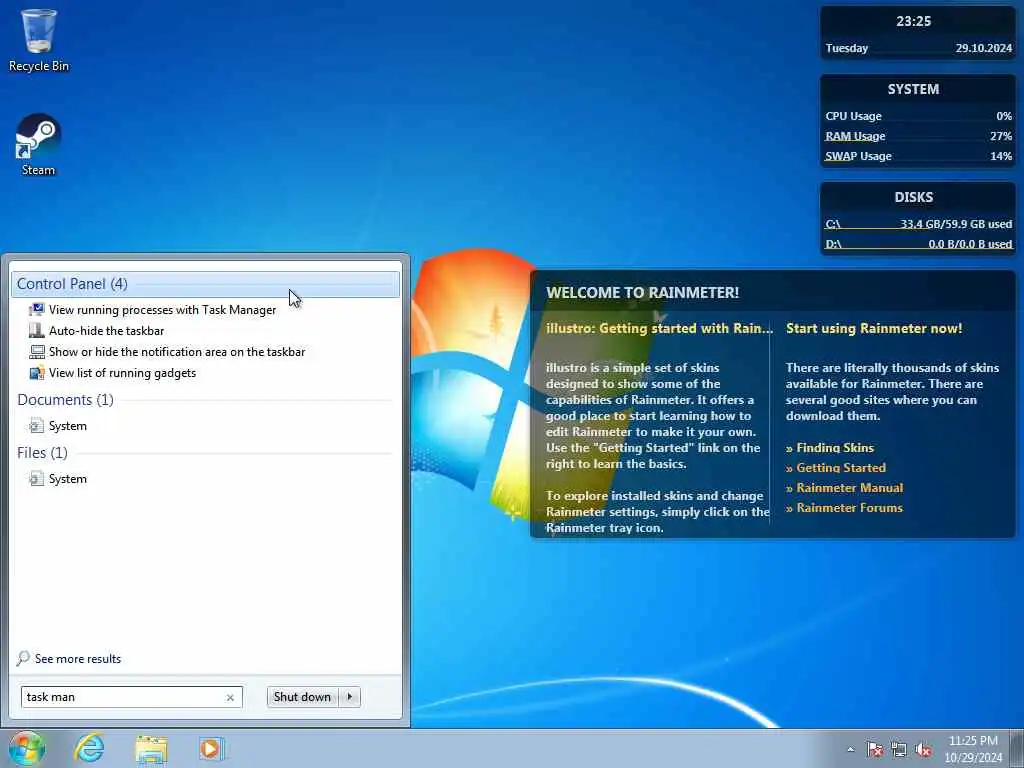
Task: Click magnifier icon beside See more results
Action: pos(24,658)
